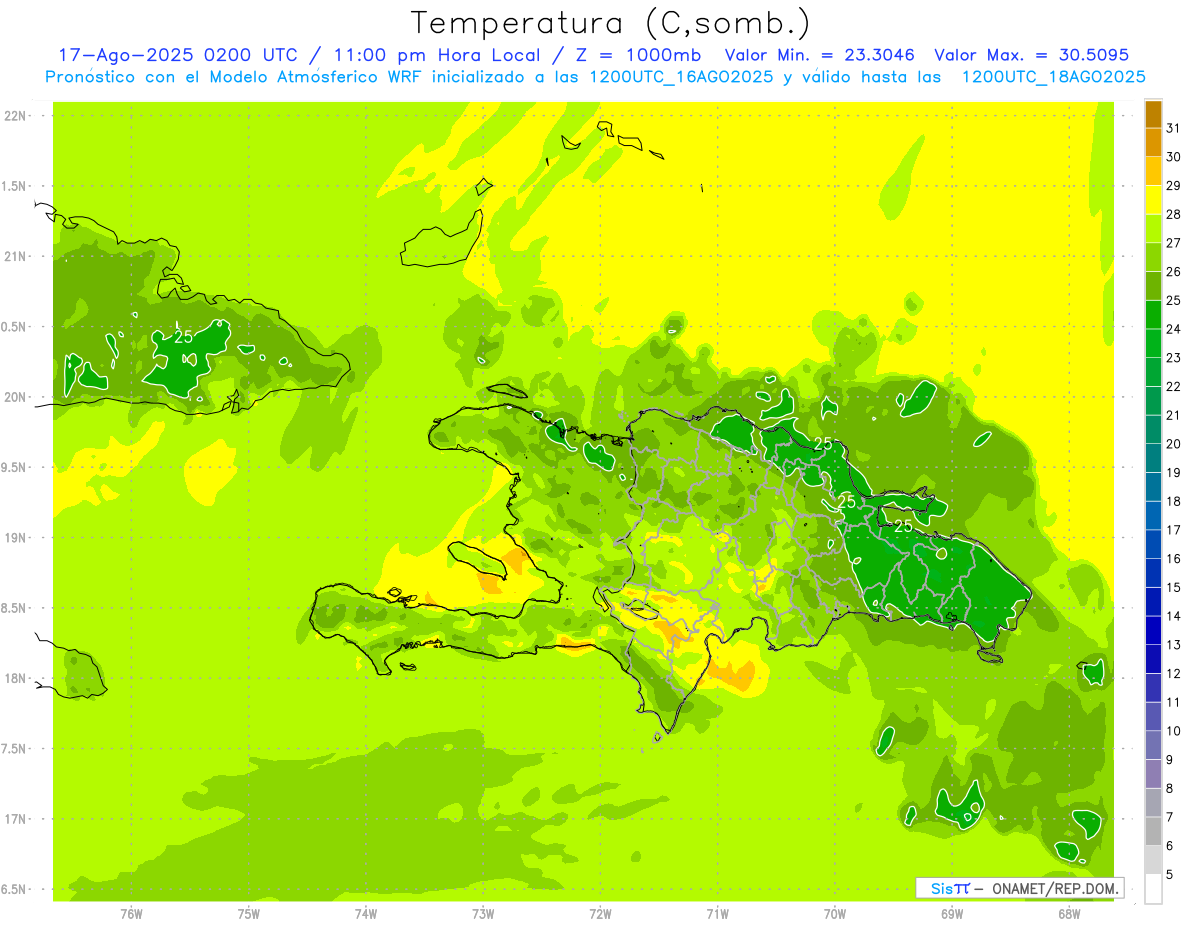Screen dimensions: 1200x927
Task: Pick the orange legend swatch between 30 and 31
Action: 1153,143
